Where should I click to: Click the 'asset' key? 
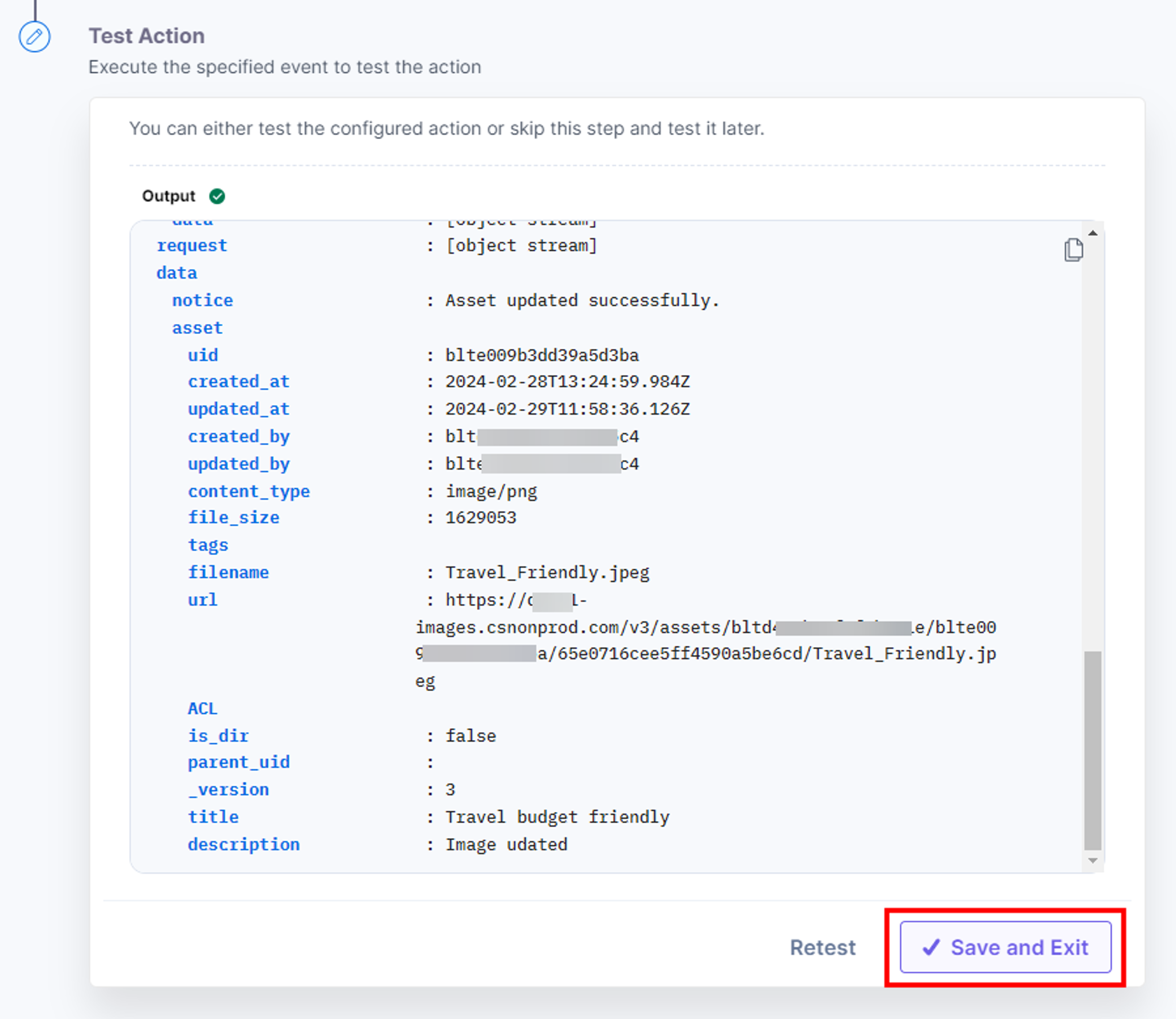197,328
